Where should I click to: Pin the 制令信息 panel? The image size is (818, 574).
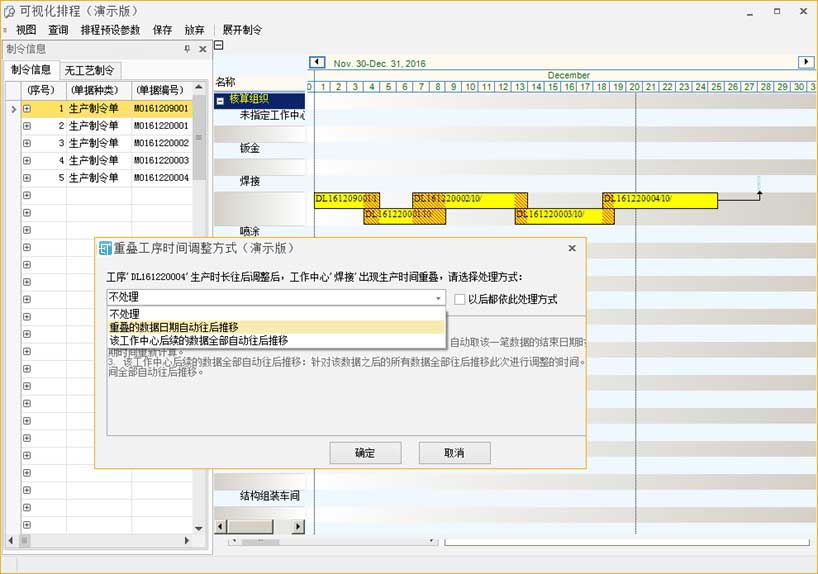[187, 49]
